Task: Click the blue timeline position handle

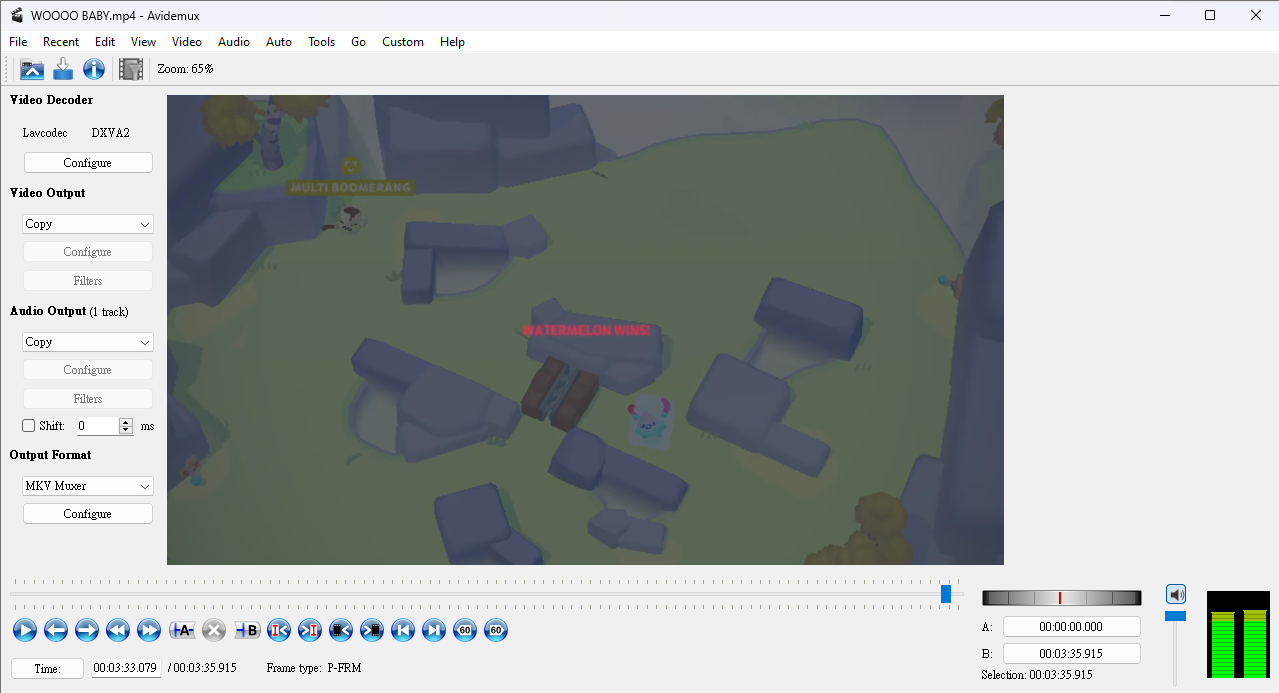Action: click(x=946, y=594)
